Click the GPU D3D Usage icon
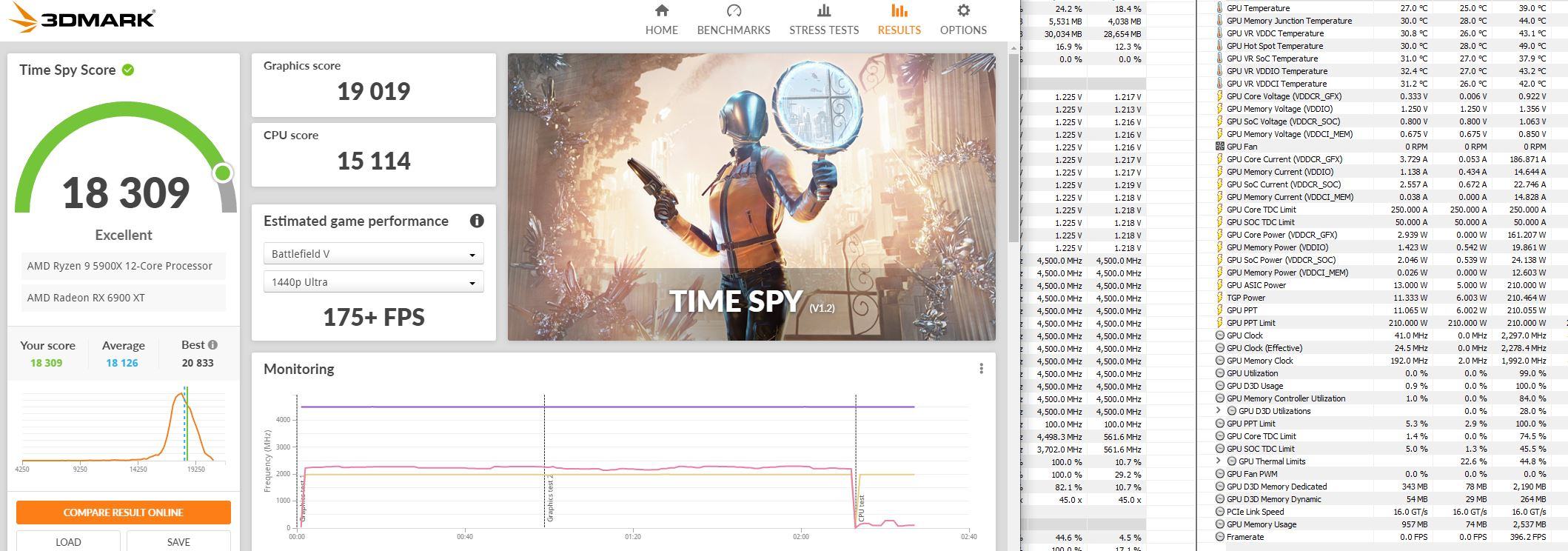Image resolution: width=1568 pixels, height=551 pixels. [1219, 386]
